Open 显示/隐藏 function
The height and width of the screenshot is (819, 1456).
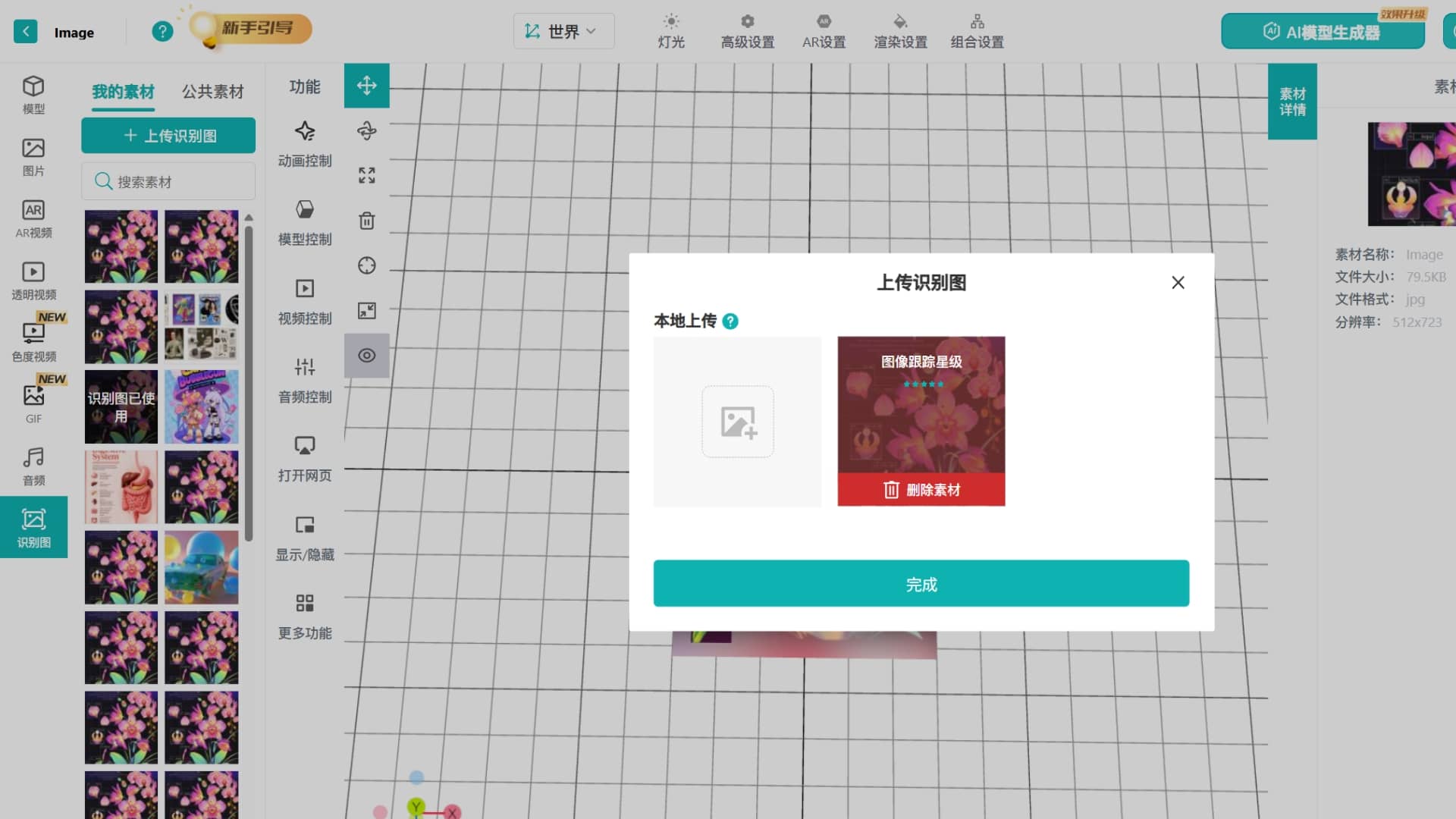305,538
